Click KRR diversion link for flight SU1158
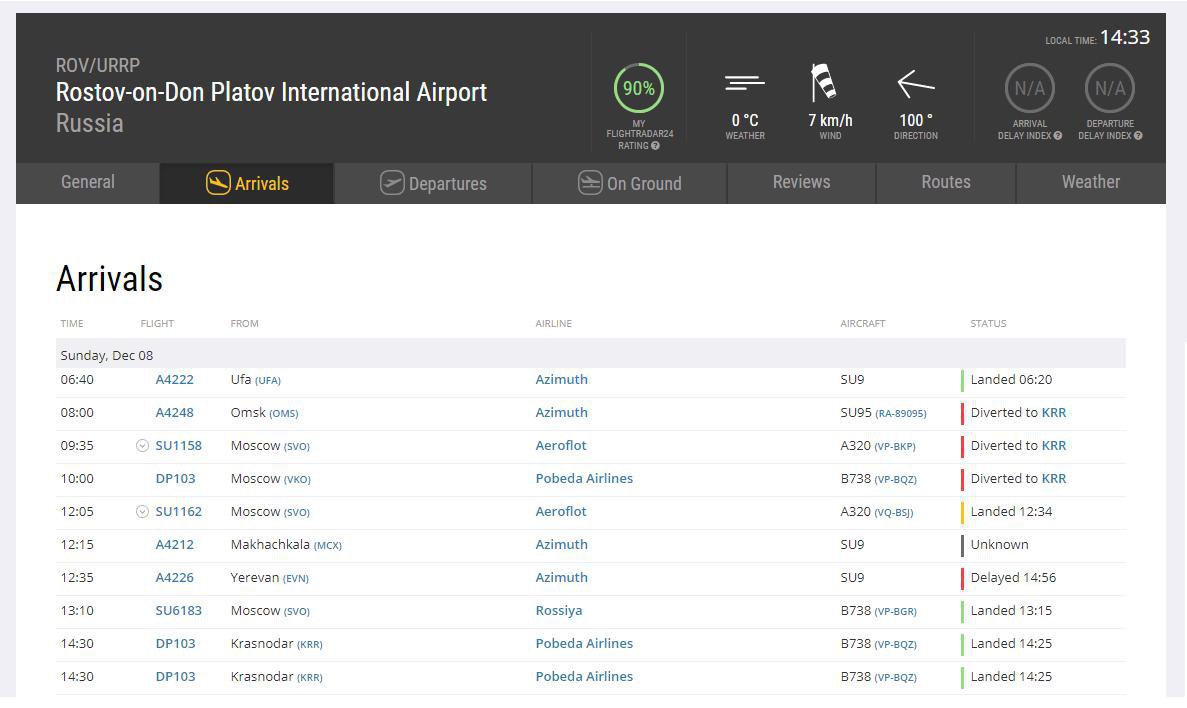Viewport: 1187px width, 708px height. click(1054, 445)
